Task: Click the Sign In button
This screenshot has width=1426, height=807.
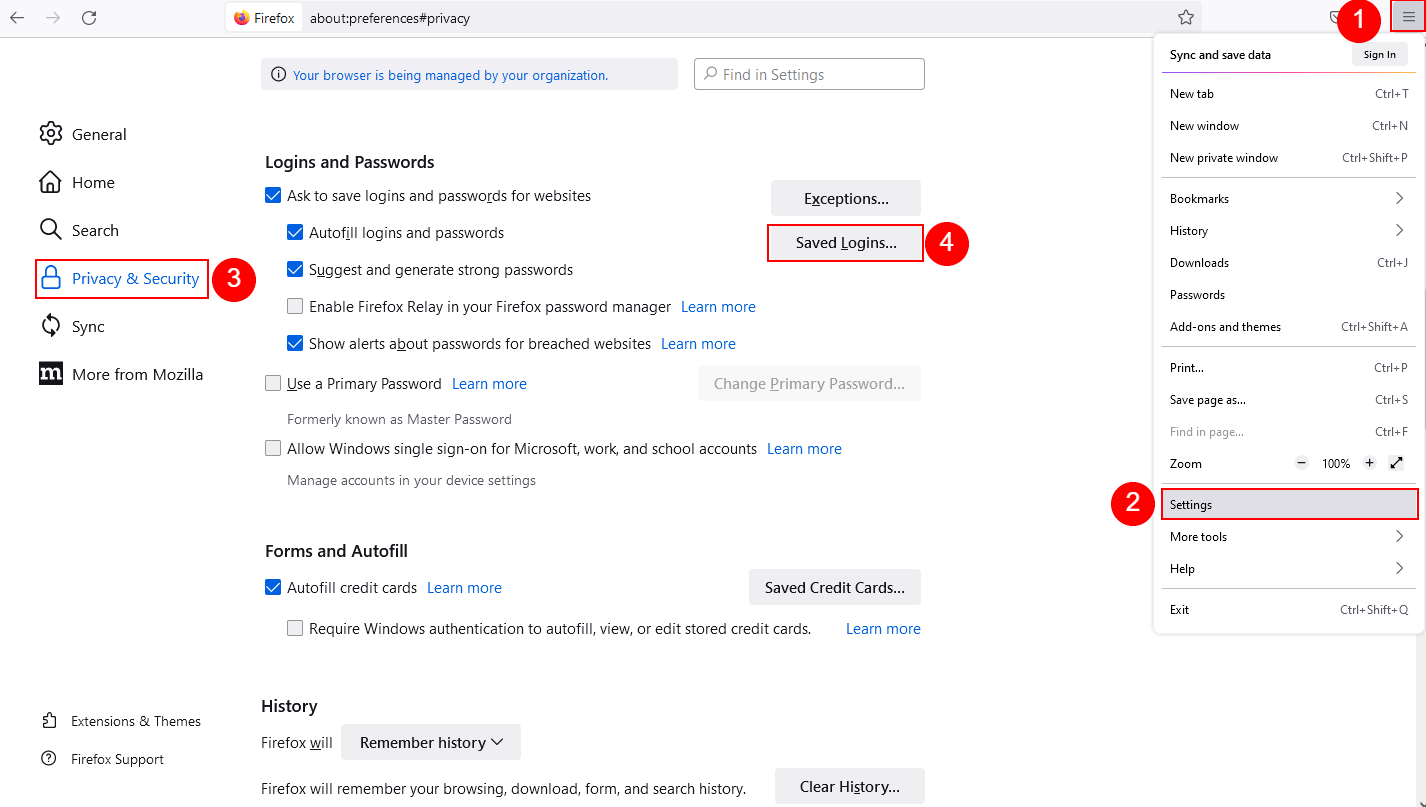Action: pyautogui.click(x=1379, y=55)
